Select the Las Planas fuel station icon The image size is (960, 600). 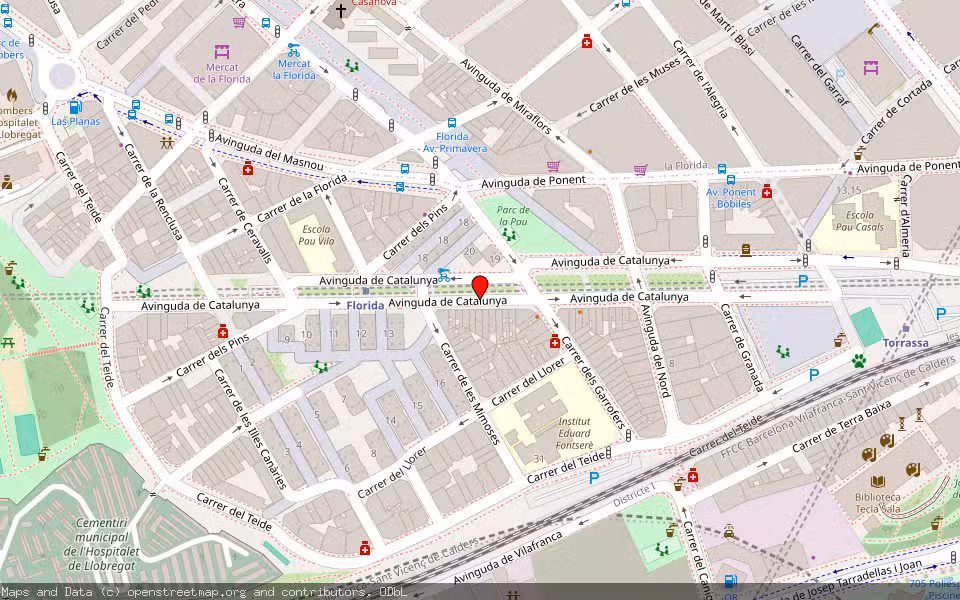click(x=75, y=107)
